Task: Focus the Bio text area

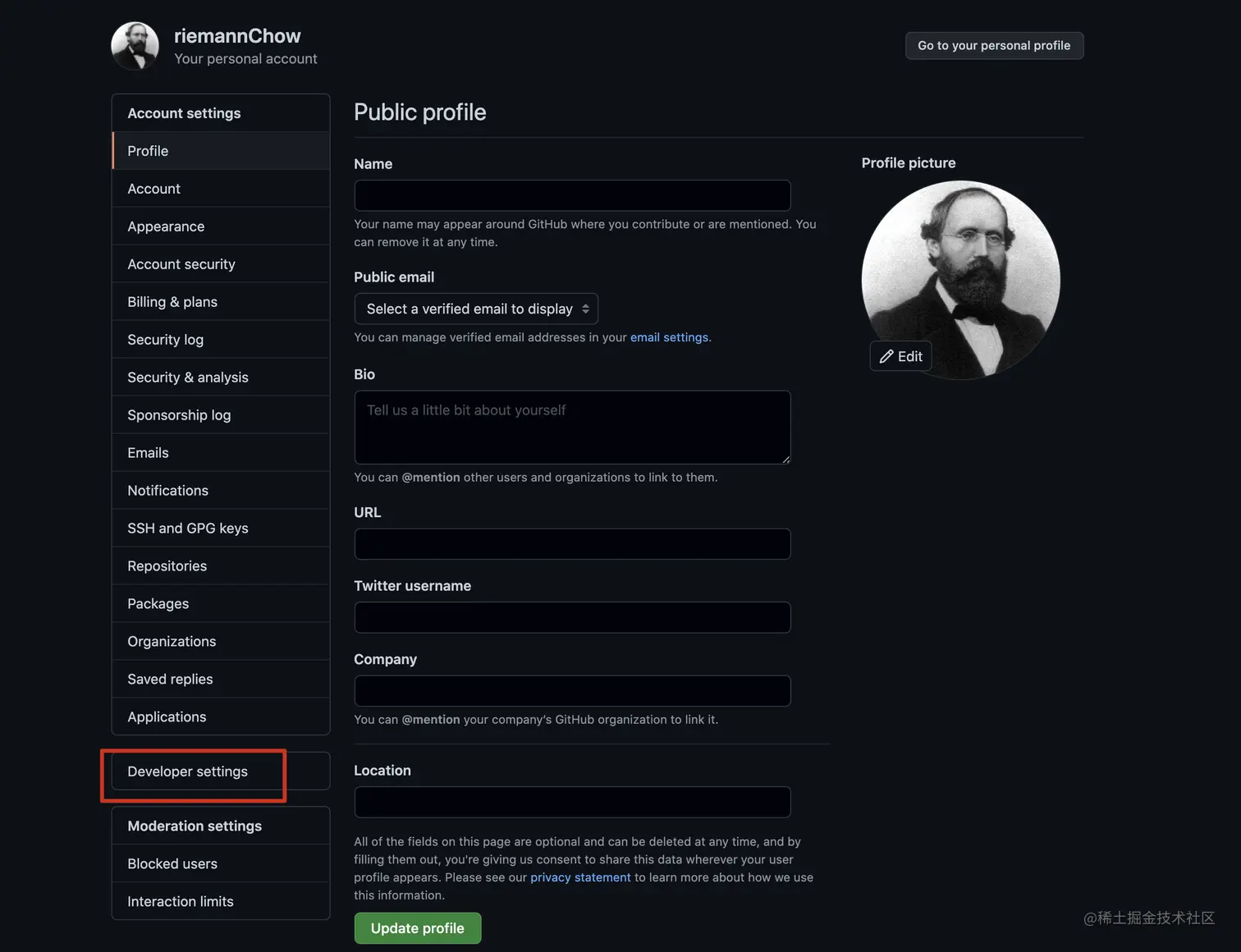Action: point(572,428)
